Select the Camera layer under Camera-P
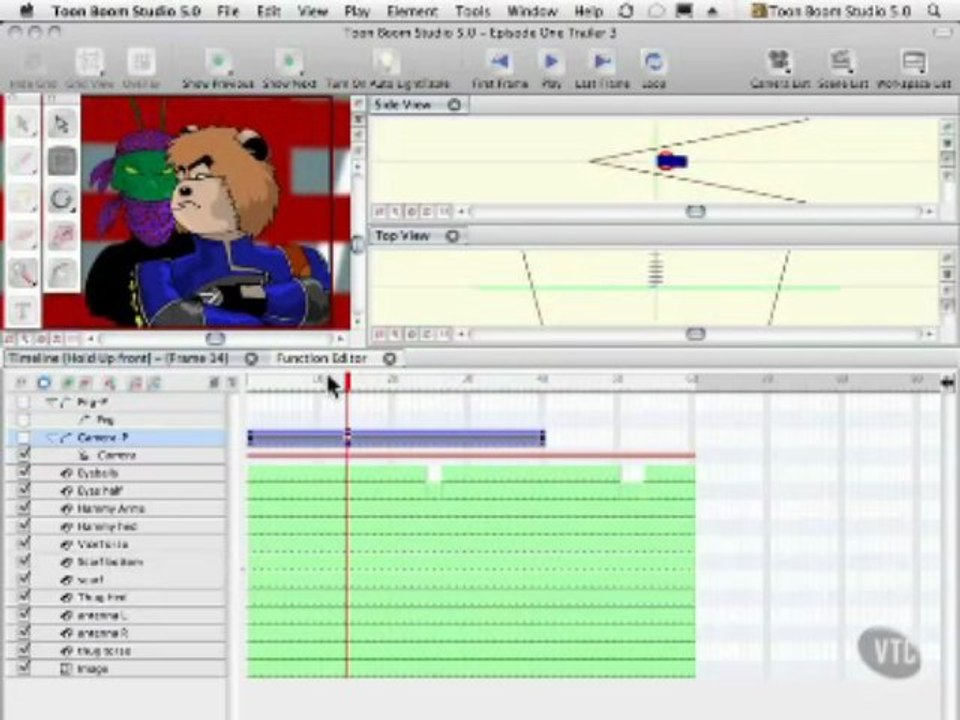The height and width of the screenshot is (720, 960). click(116, 456)
